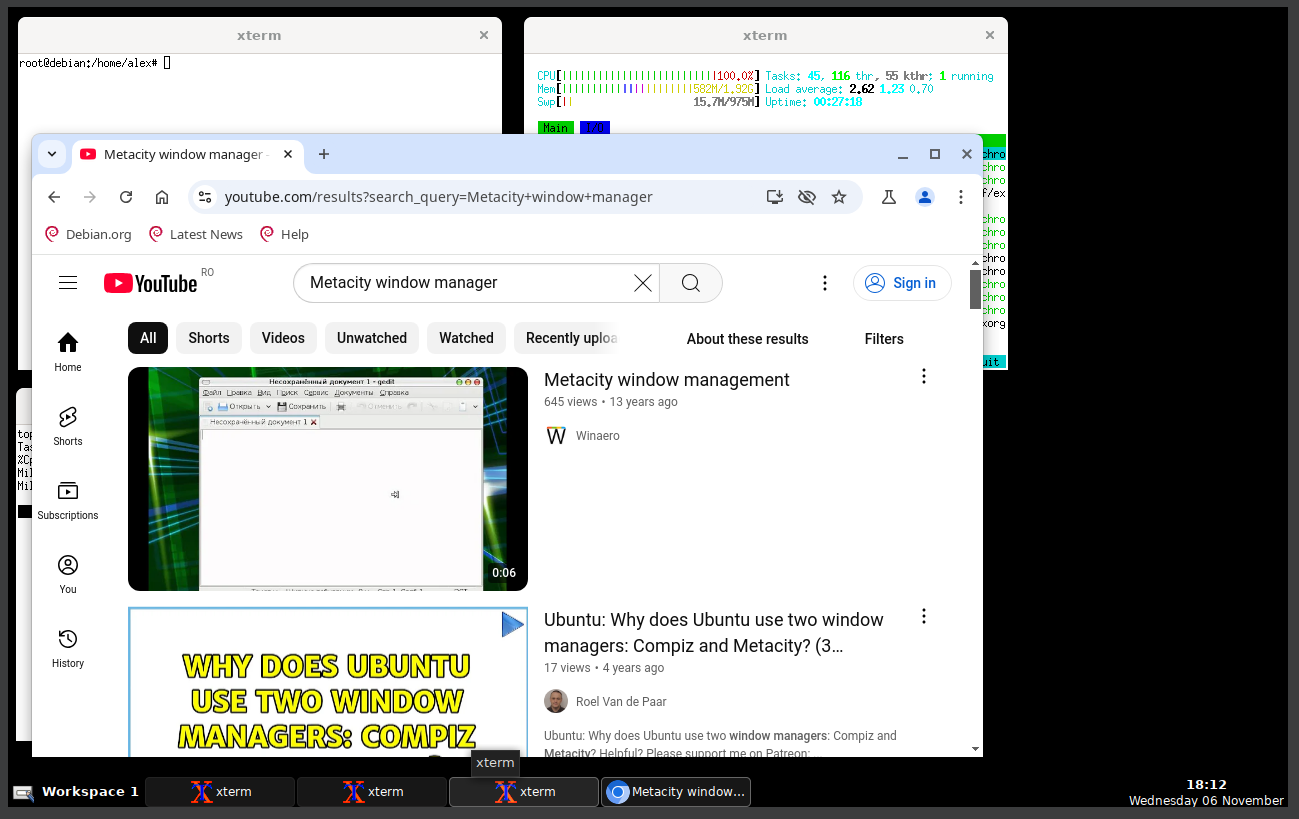Toggle the Recently uploaded filter
1299x819 pixels.
click(568, 338)
